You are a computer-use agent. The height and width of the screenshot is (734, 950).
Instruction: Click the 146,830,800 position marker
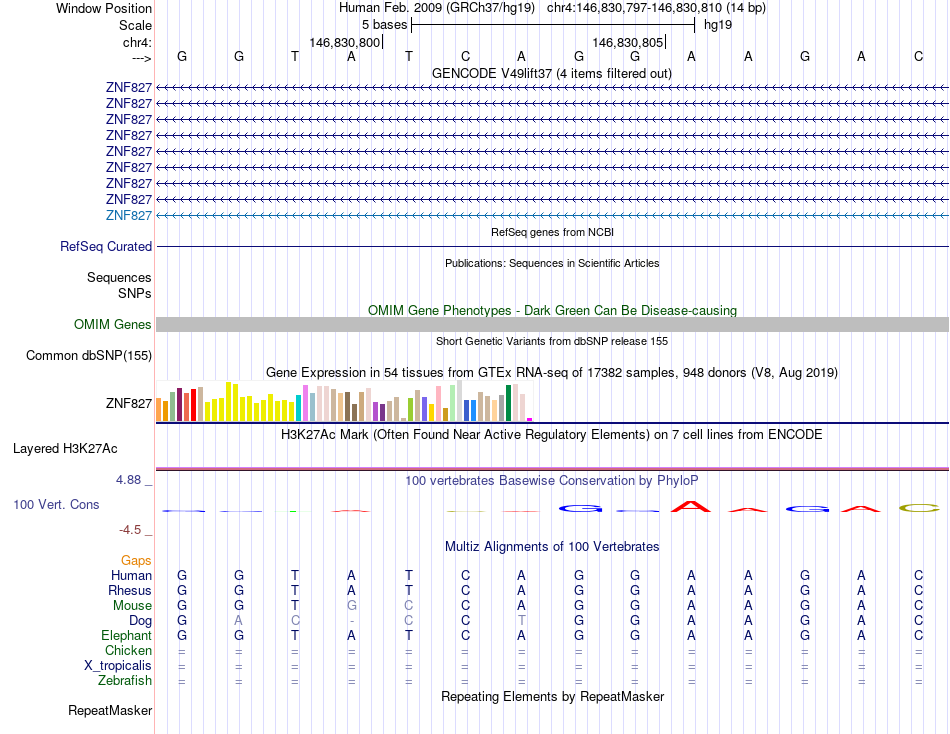pos(345,42)
